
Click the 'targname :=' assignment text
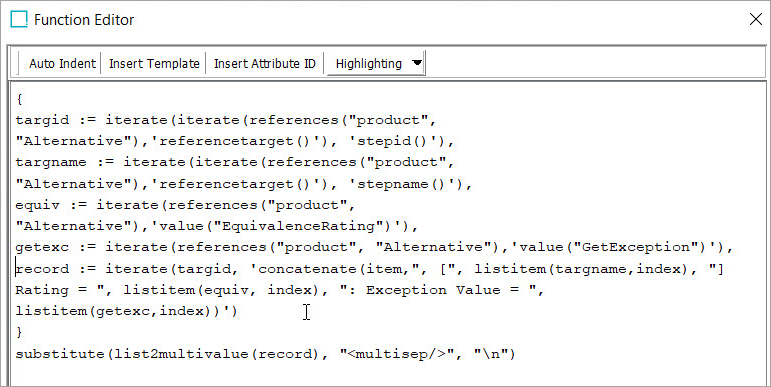(65, 162)
